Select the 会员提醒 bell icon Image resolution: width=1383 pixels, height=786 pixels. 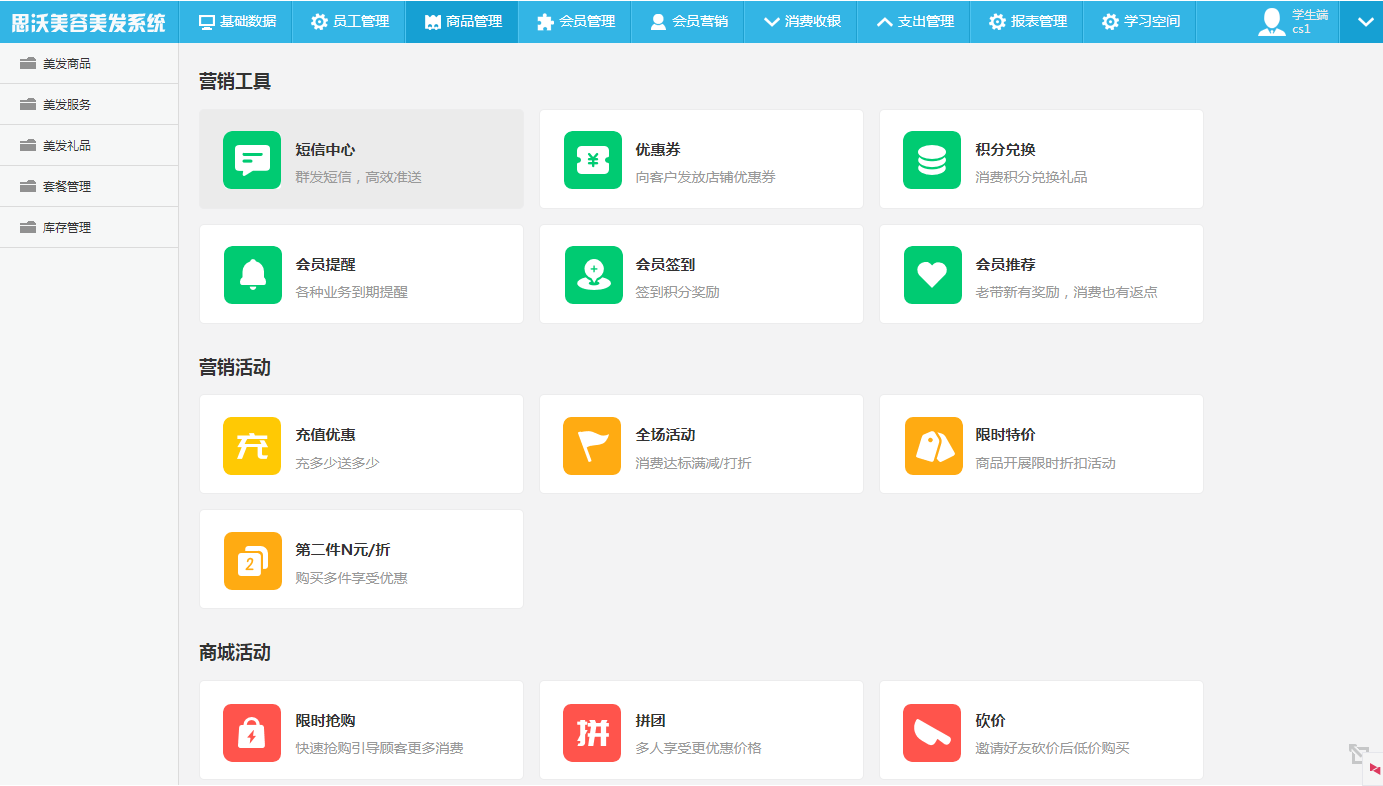(x=252, y=275)
